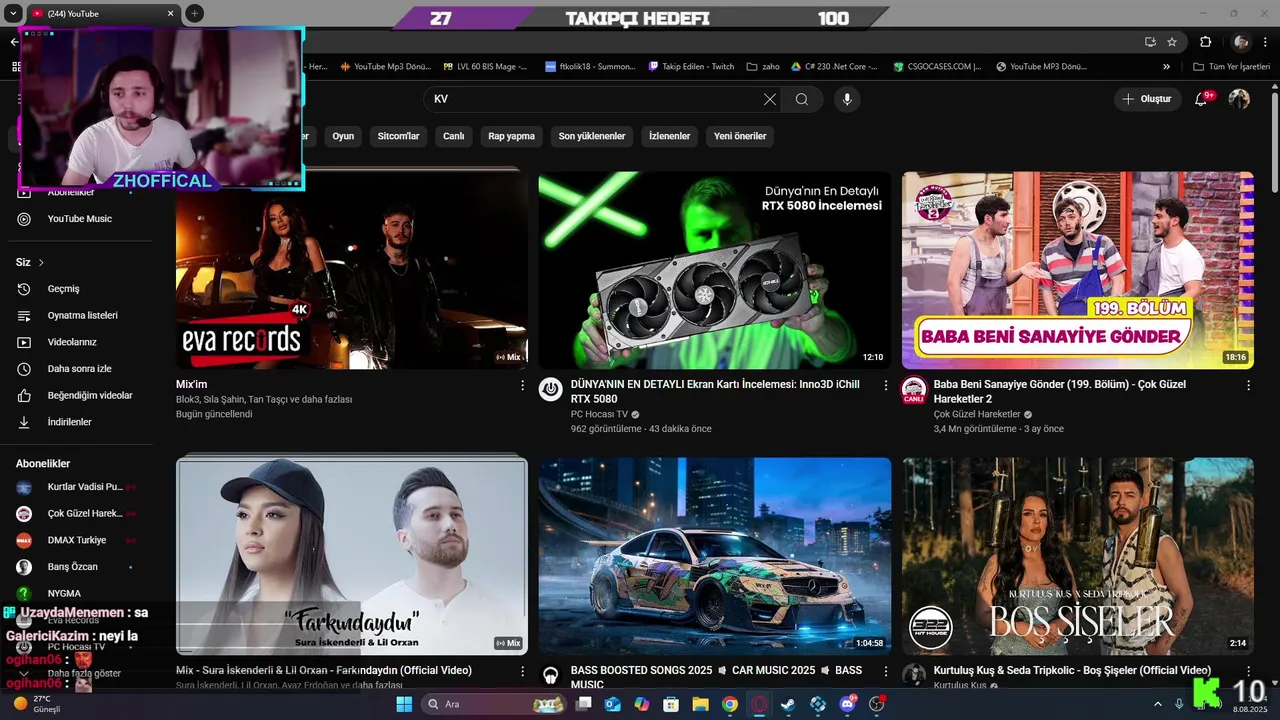Viewport: 1280px width, 720px height.
Task: Click the Oluştur create button
Action: (1147, 99)
